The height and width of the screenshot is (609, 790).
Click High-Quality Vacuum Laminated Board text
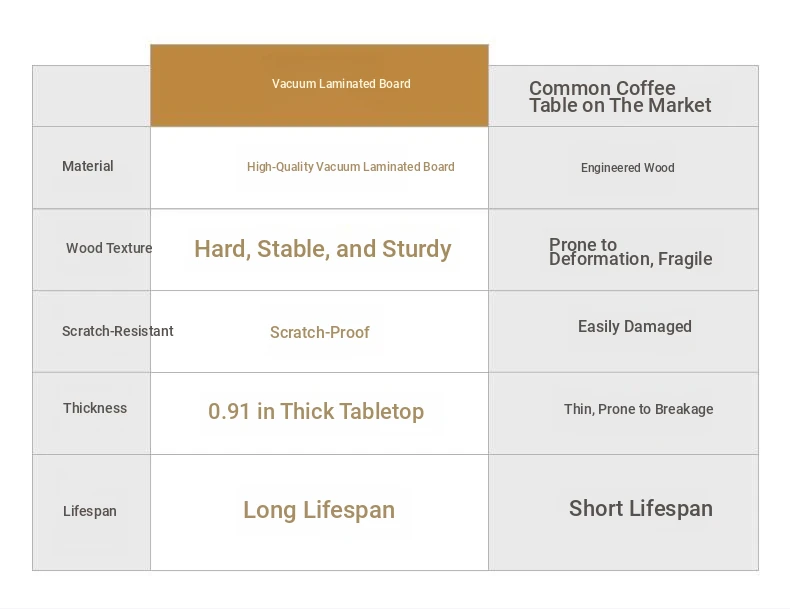coord(351,167)
